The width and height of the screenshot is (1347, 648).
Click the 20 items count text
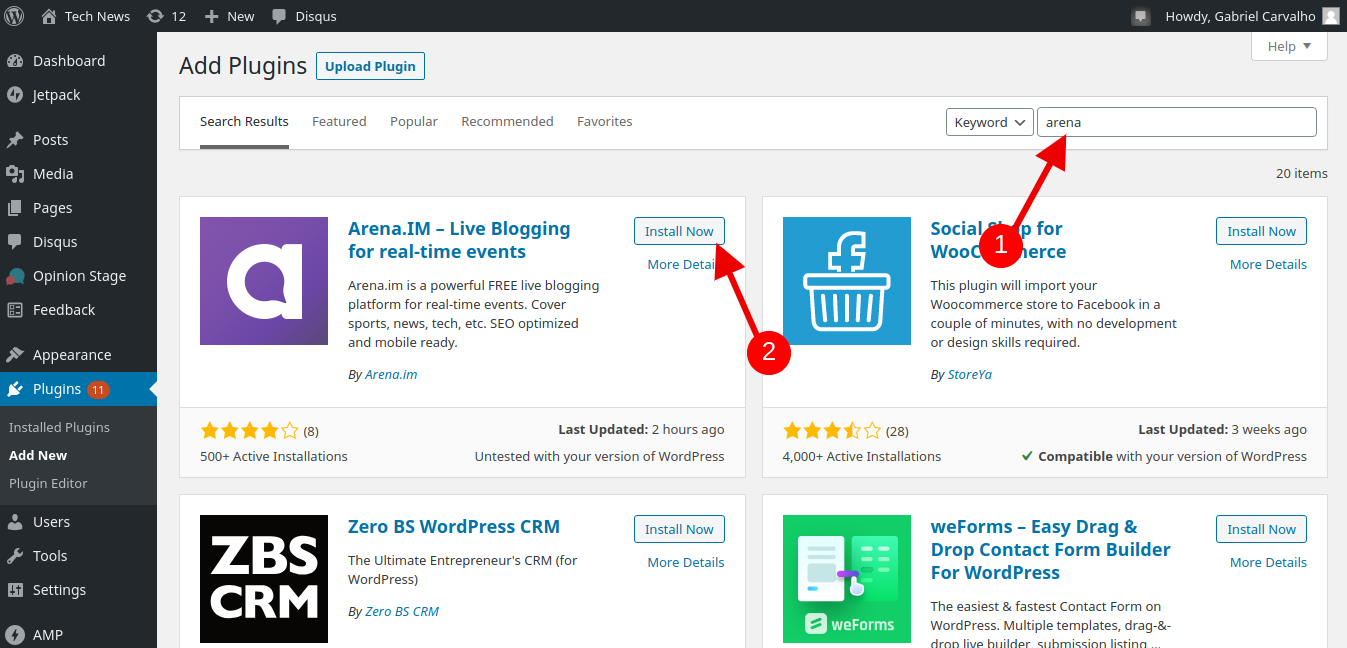pos(1302,174)
